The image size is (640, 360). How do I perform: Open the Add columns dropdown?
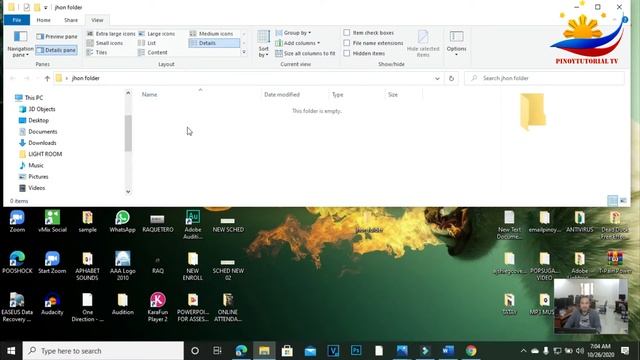298,43
